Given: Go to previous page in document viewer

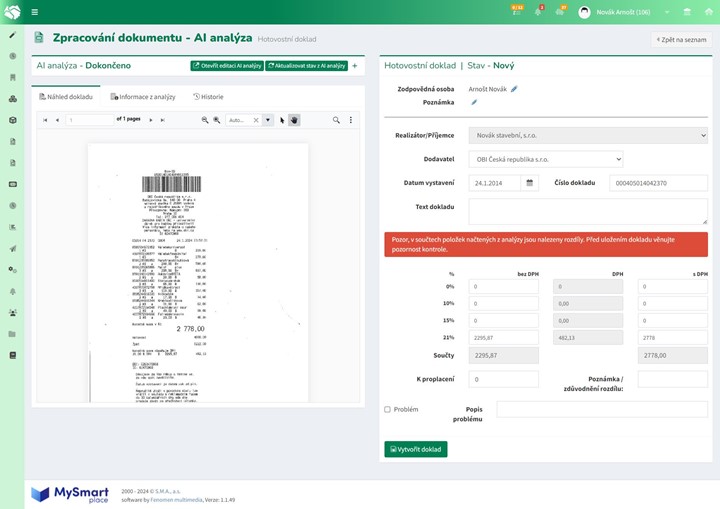Looking at the screenshot, I should coord(57,120).
